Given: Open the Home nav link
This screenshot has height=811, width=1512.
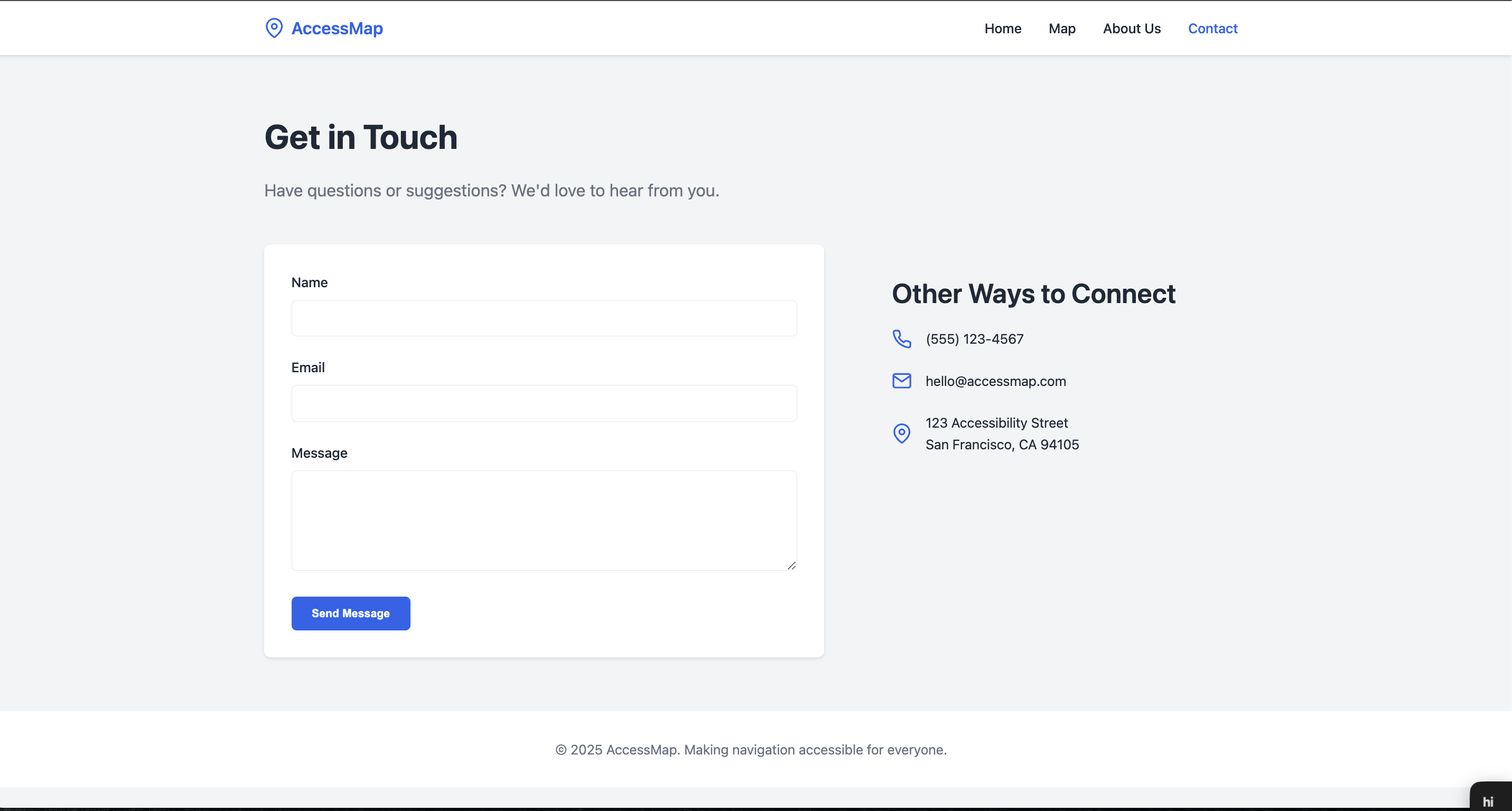Looking at the screenshot, I should 1003,28.
